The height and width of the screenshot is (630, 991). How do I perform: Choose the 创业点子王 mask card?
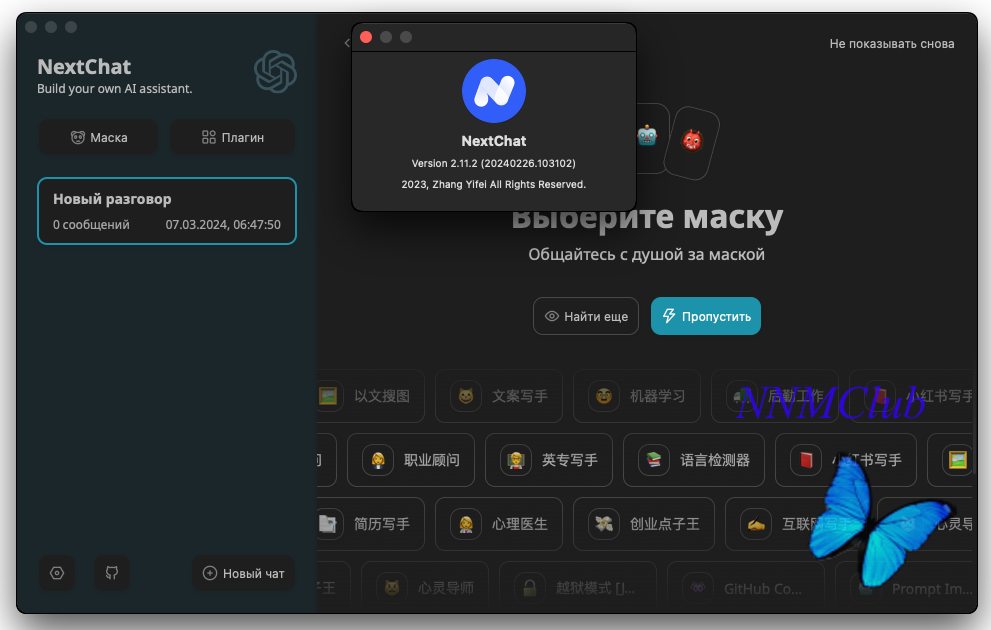tap(643, 524)
